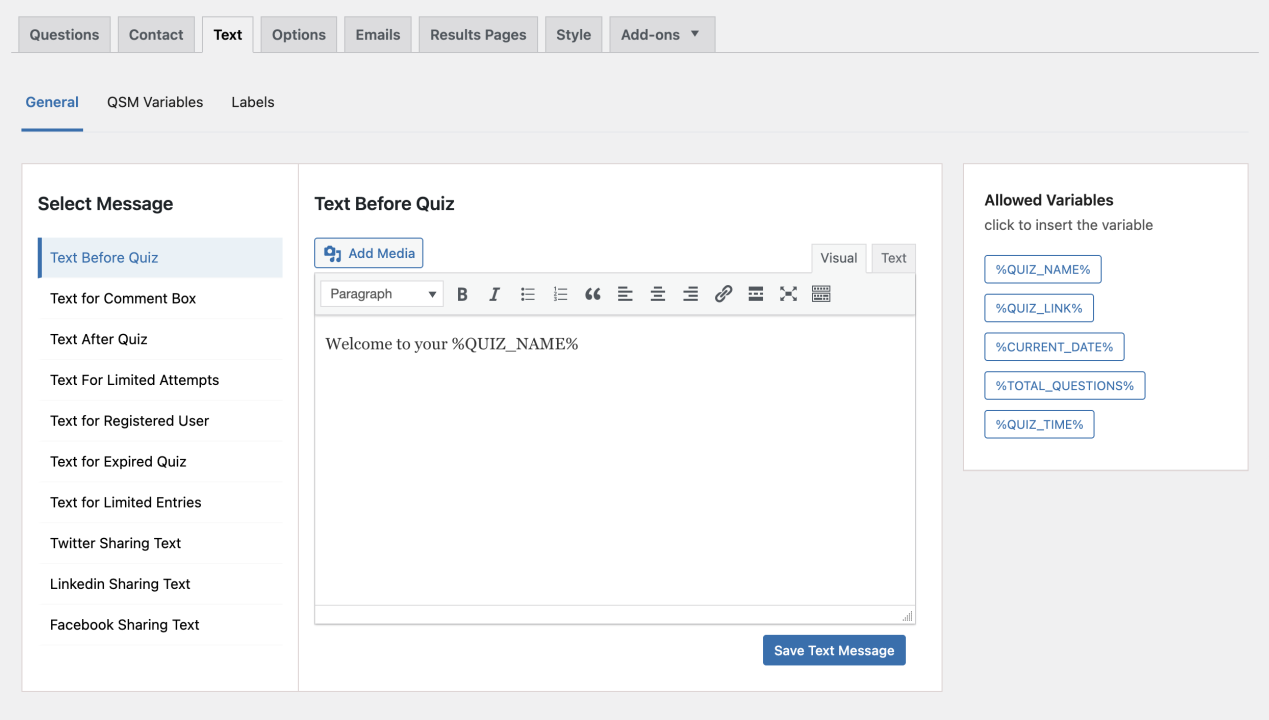Viewport: 1269px width, 720px height.
Task: Open the QSM Variables tab
Action: pyautogui.click(x=154, y=102)
